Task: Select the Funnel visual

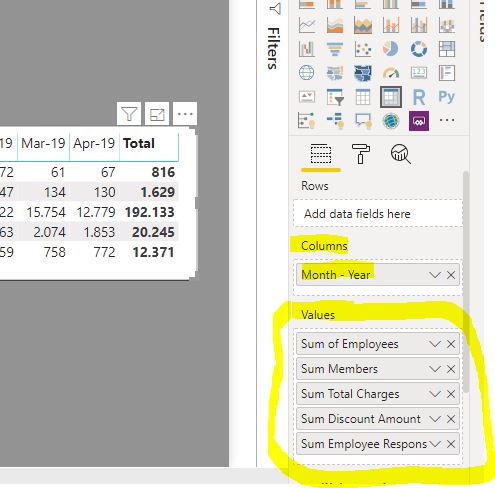Action: point(335,49)
